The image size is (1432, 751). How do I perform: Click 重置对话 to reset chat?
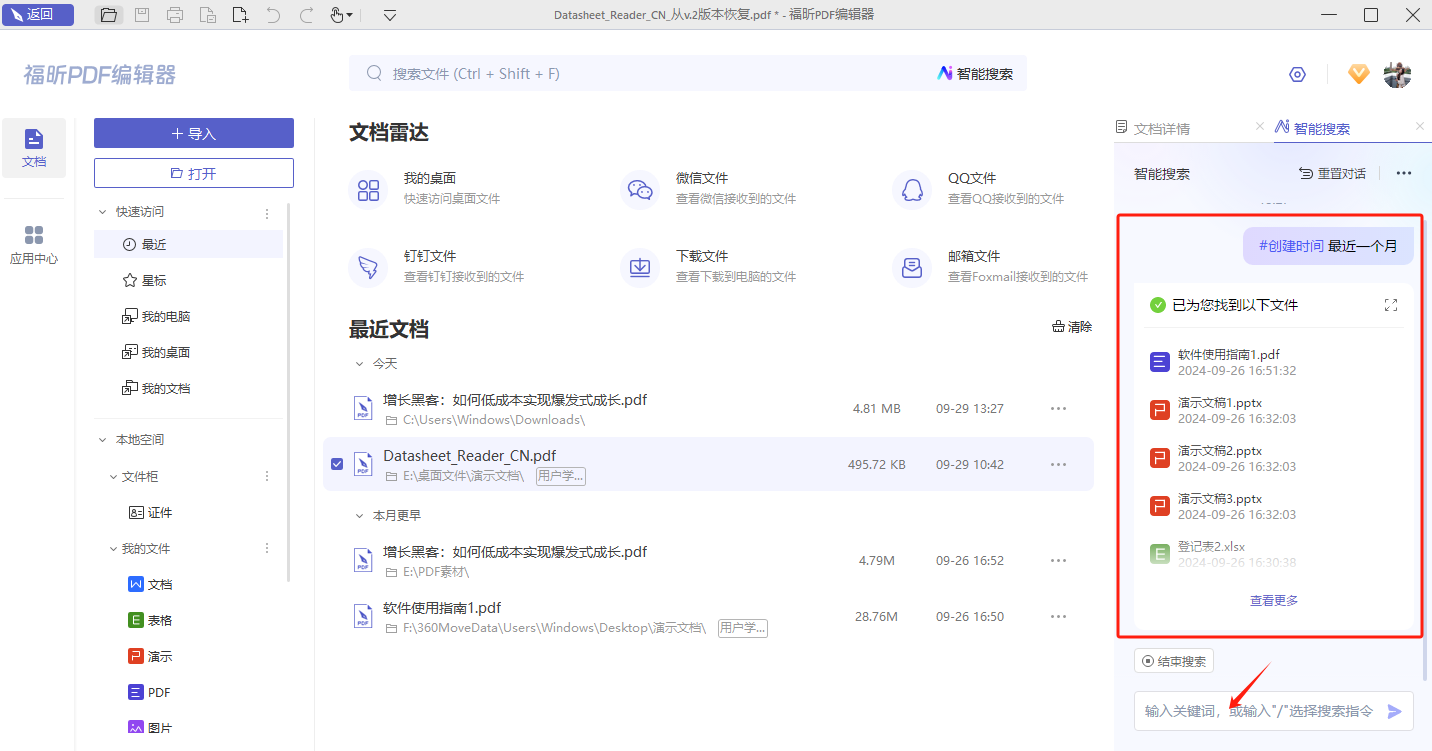pyautogui.click(x=1332, y=173)
